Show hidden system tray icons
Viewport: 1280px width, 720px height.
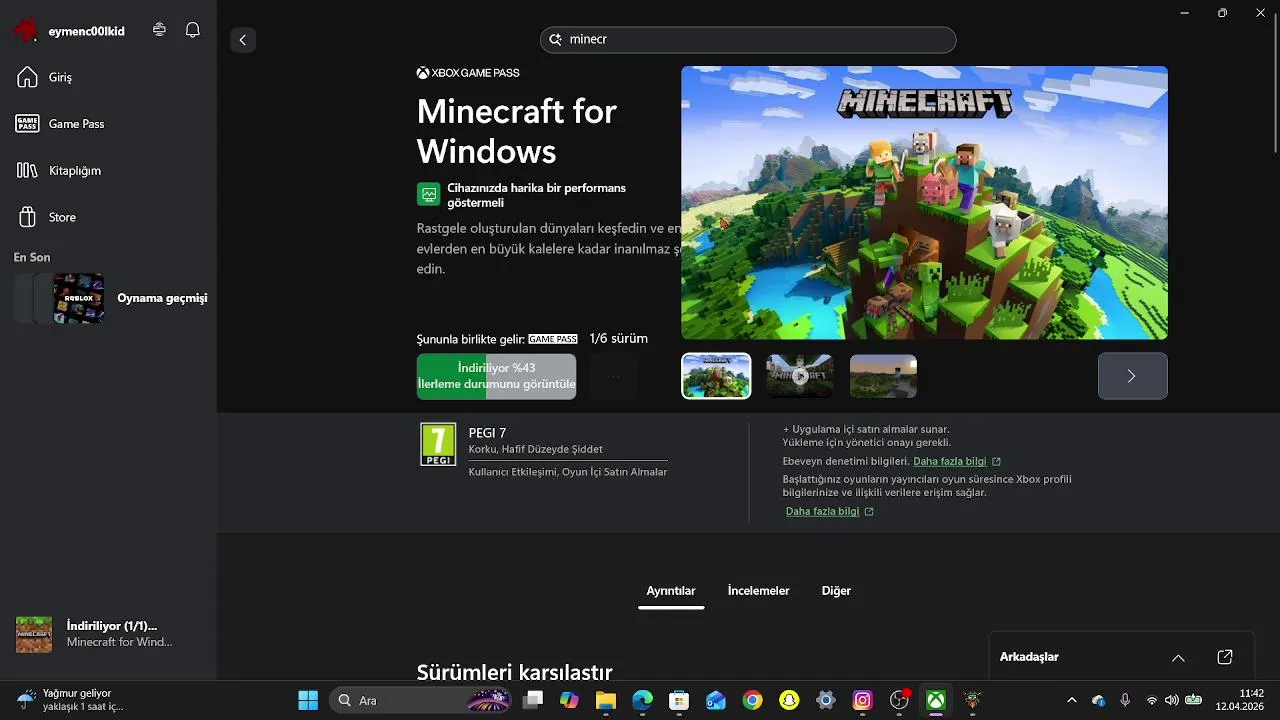click(1072, 700)
